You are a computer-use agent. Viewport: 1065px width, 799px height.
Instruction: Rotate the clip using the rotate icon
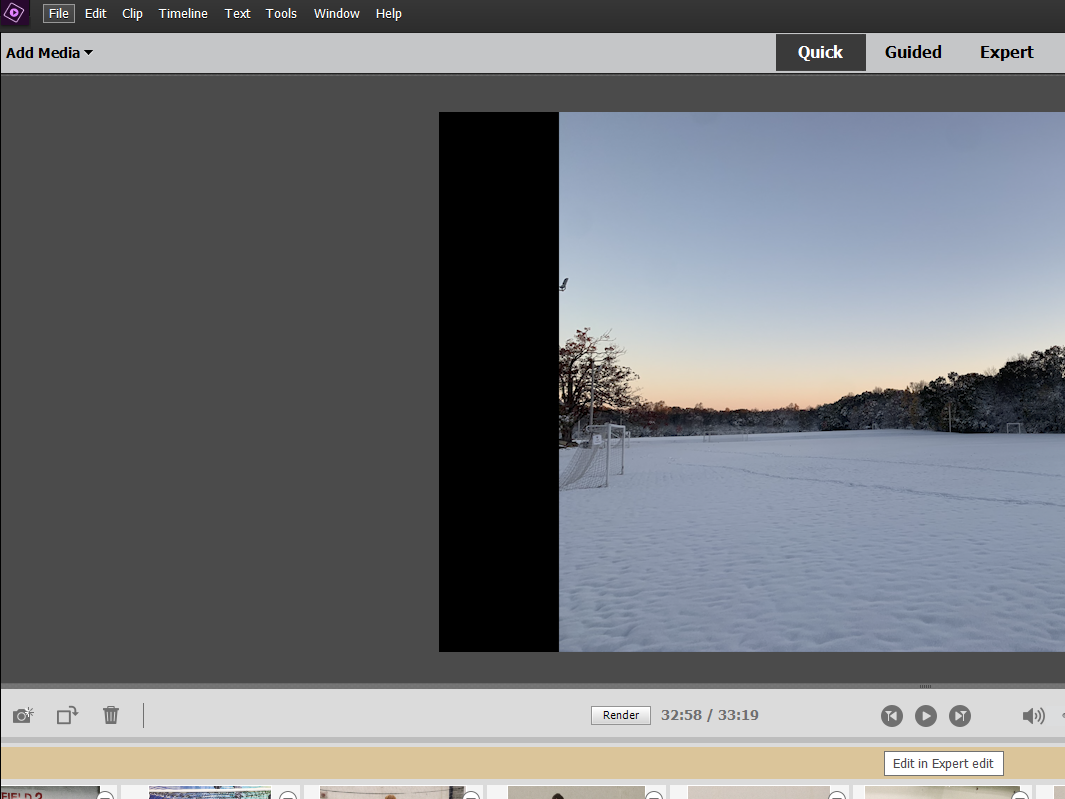(x=66, y=715)
